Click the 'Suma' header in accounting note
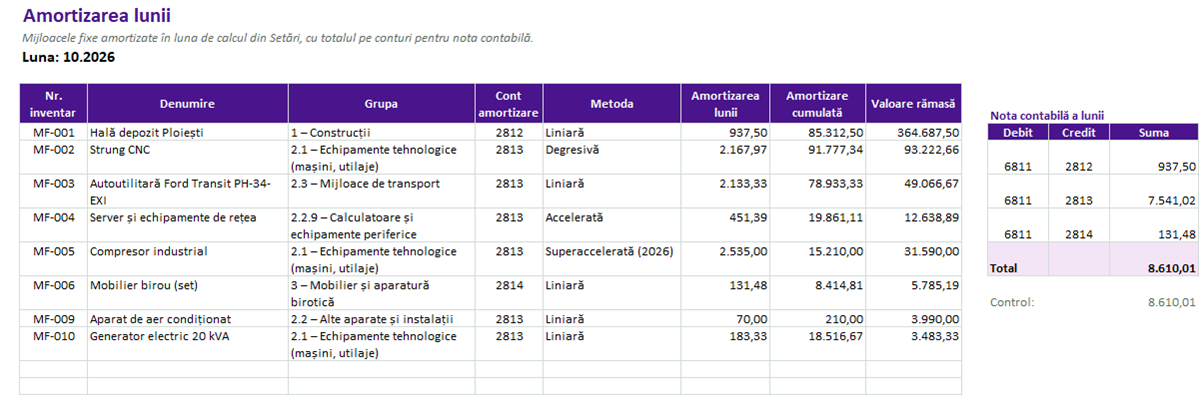The height and width of the screenshot is (395, 1199). 1153,132
